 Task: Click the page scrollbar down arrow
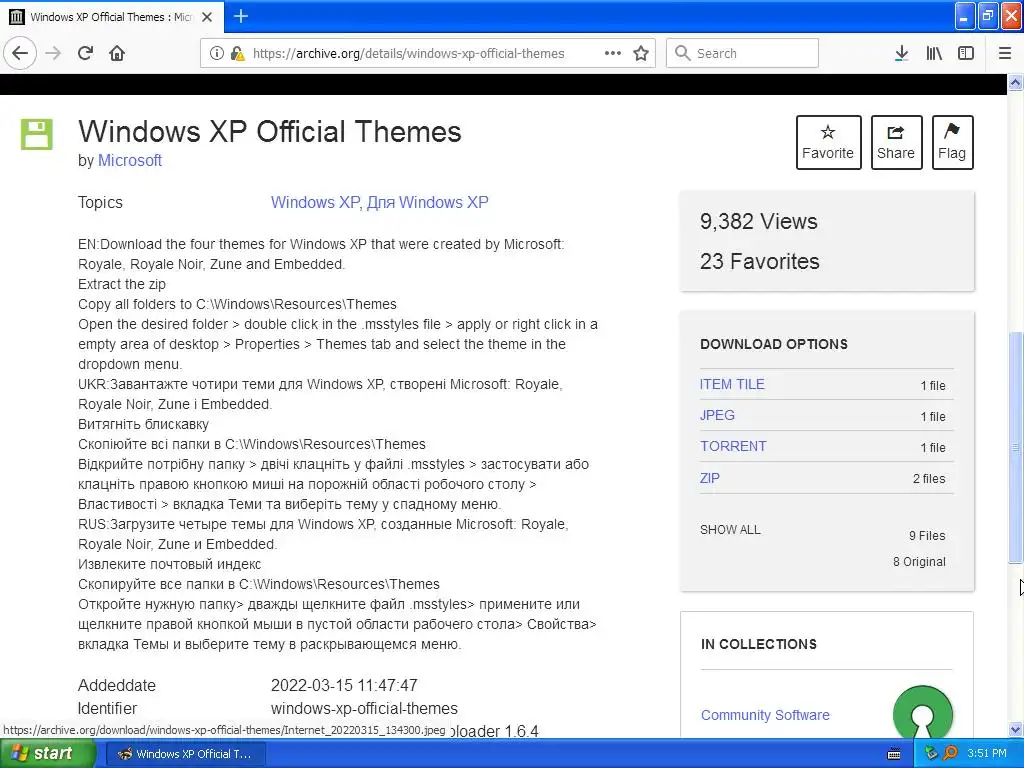(x=1016, y=729)
